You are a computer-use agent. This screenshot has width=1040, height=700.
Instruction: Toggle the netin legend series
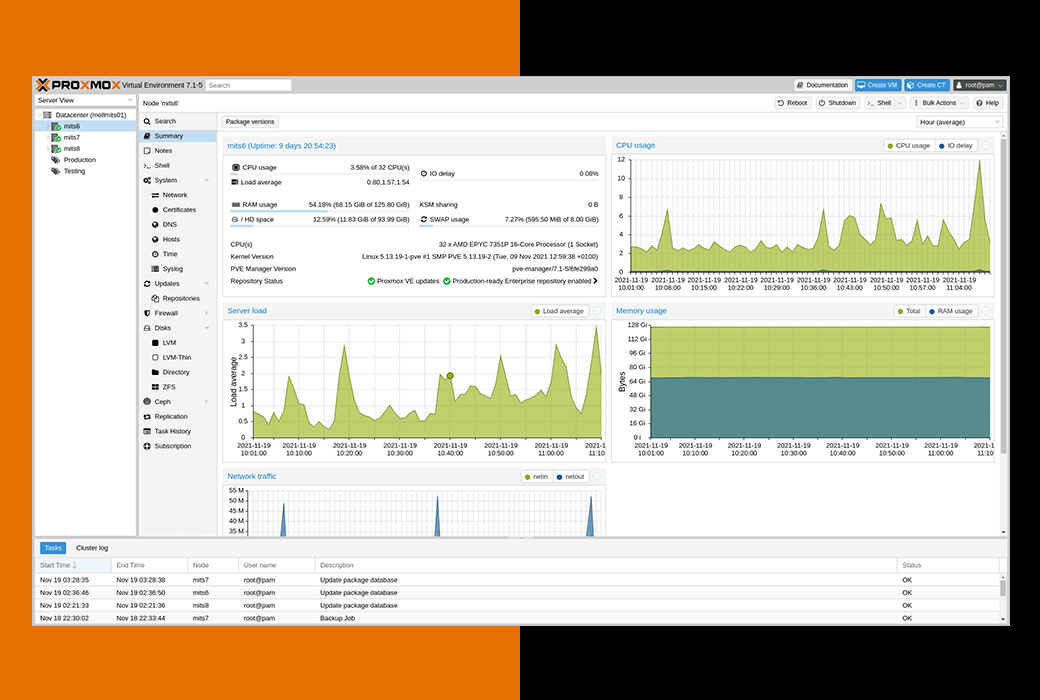[x=537, y=477]
